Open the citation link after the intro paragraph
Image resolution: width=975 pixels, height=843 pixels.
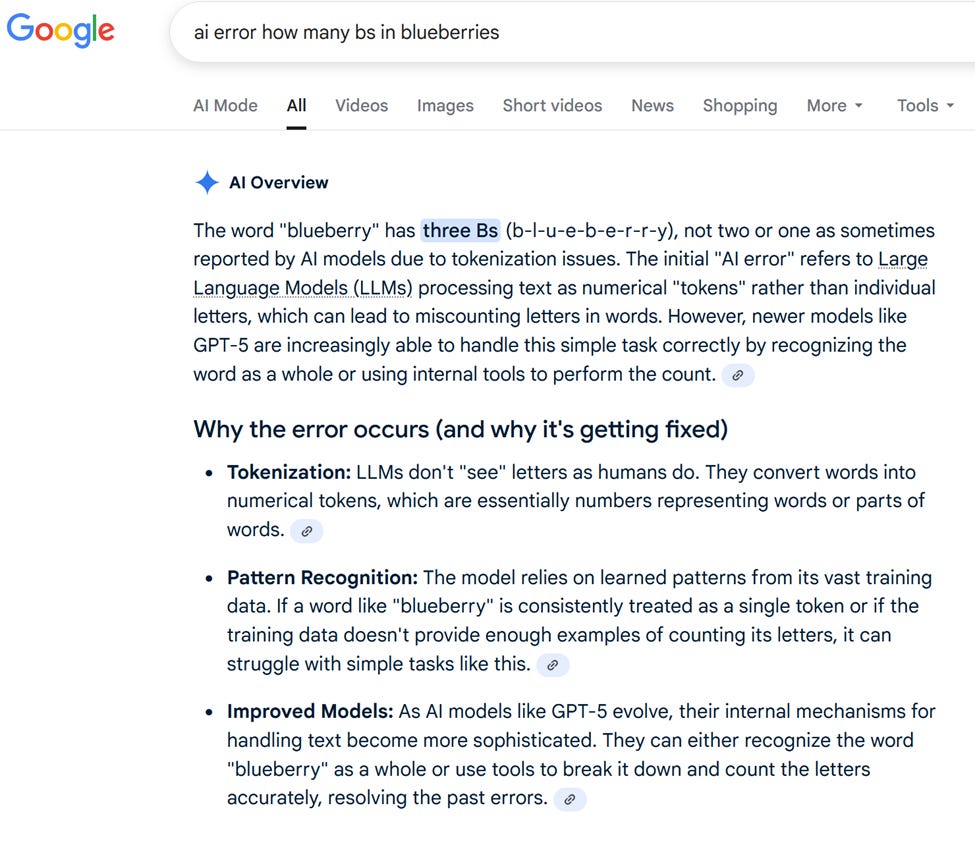pos(738,375)
